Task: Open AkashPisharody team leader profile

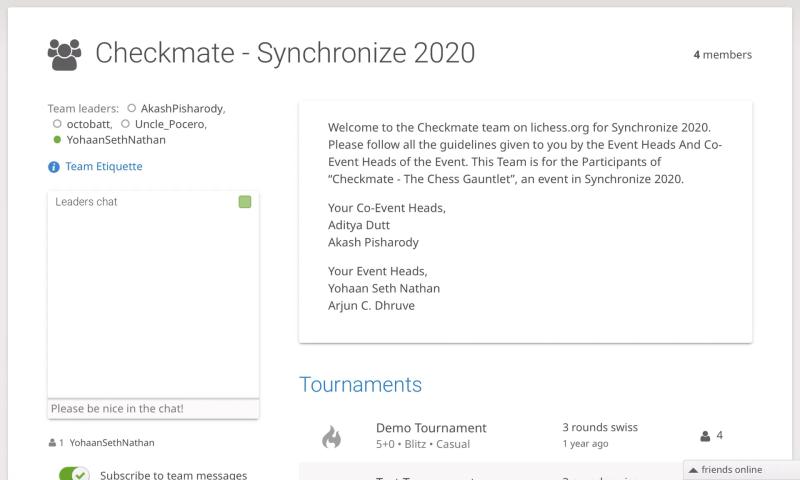Action: (x=183, y=109)
